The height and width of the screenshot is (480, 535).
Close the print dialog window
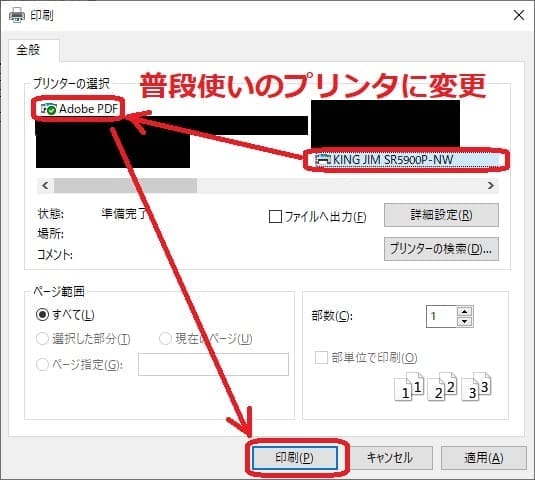519,15
